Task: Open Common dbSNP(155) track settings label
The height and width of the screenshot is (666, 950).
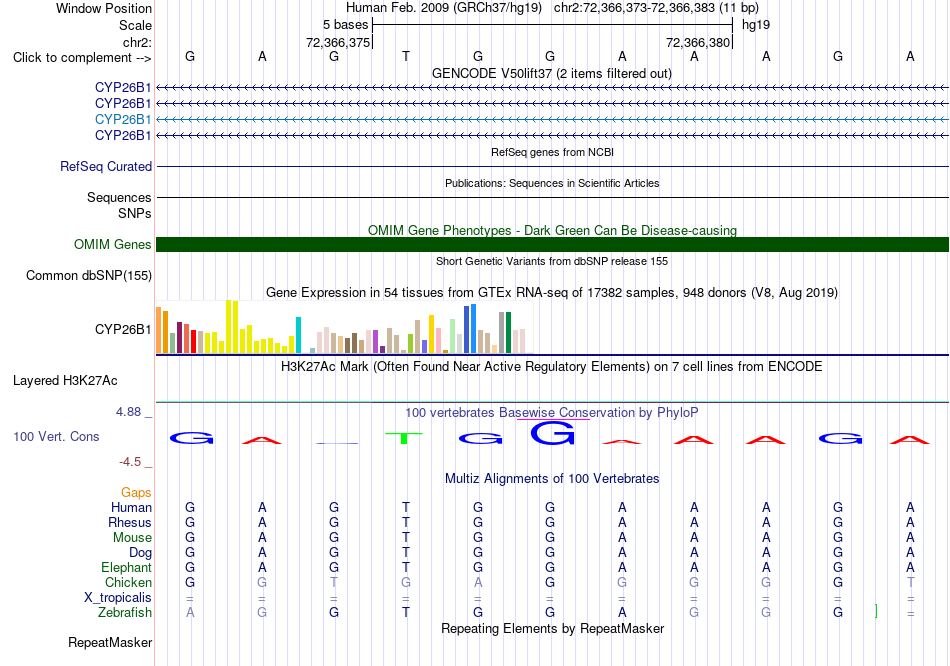Action: coord(89,275)
